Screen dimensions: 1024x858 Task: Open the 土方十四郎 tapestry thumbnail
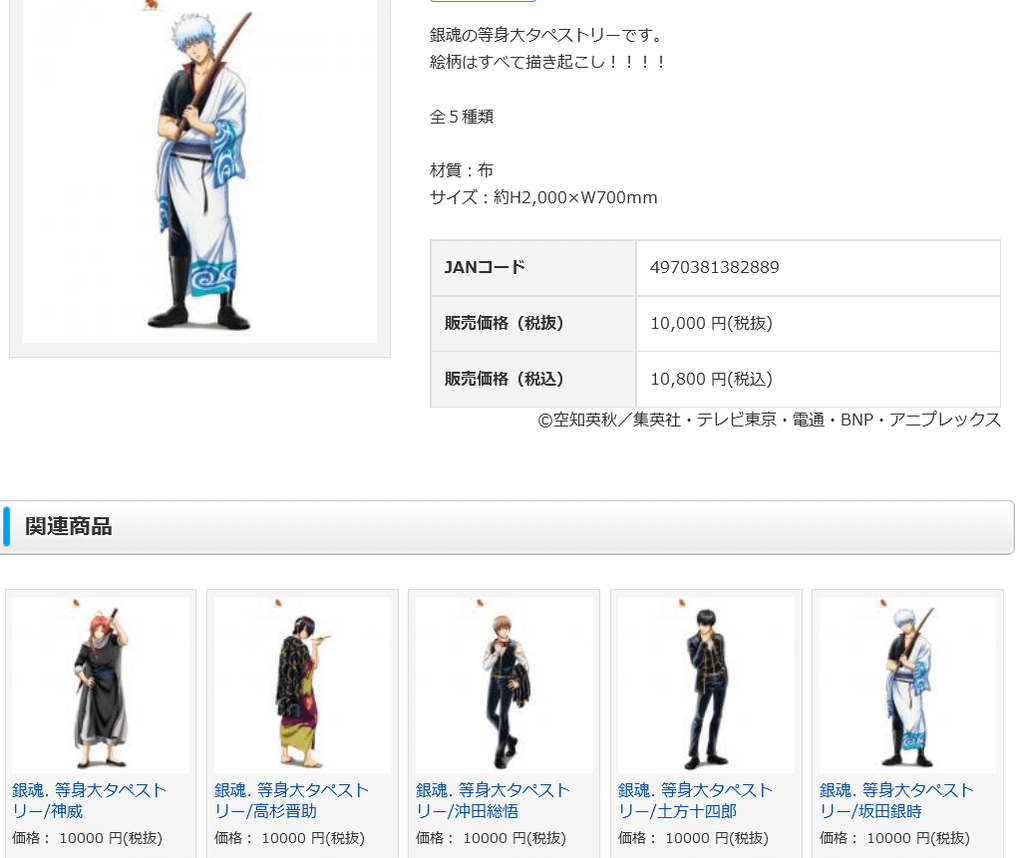pos(706,684)
